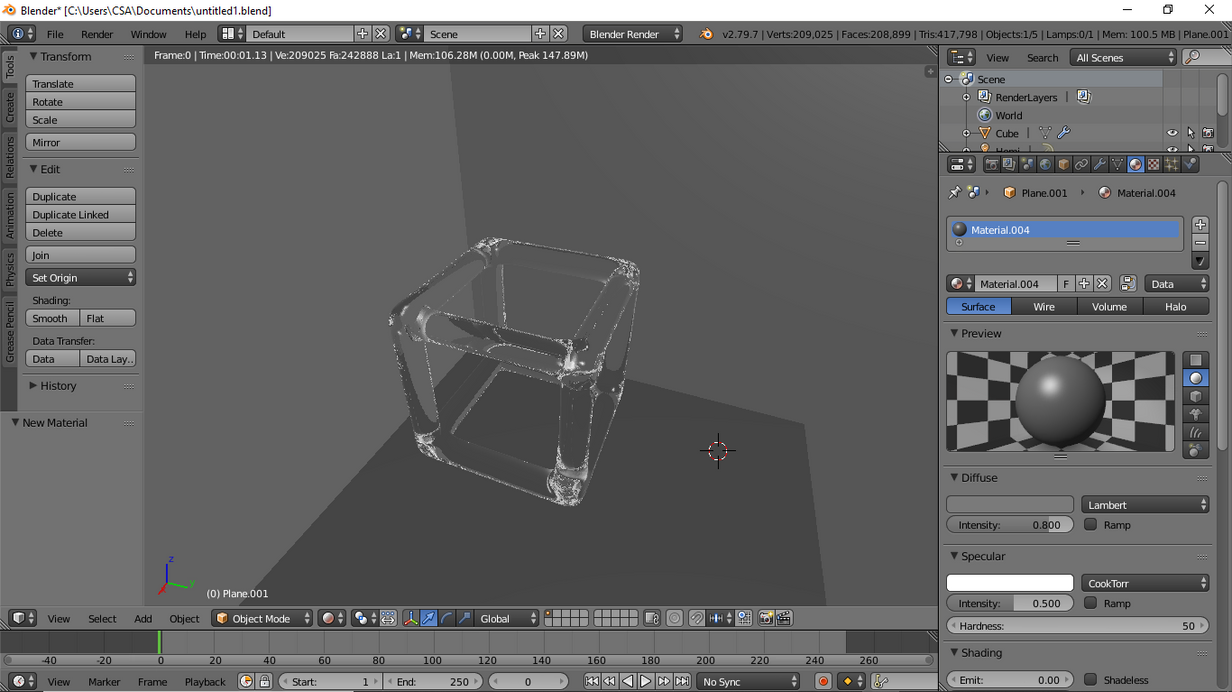Open the No Sync playback dropdown
The image size is (1232, 692).
tap(748, 681)
